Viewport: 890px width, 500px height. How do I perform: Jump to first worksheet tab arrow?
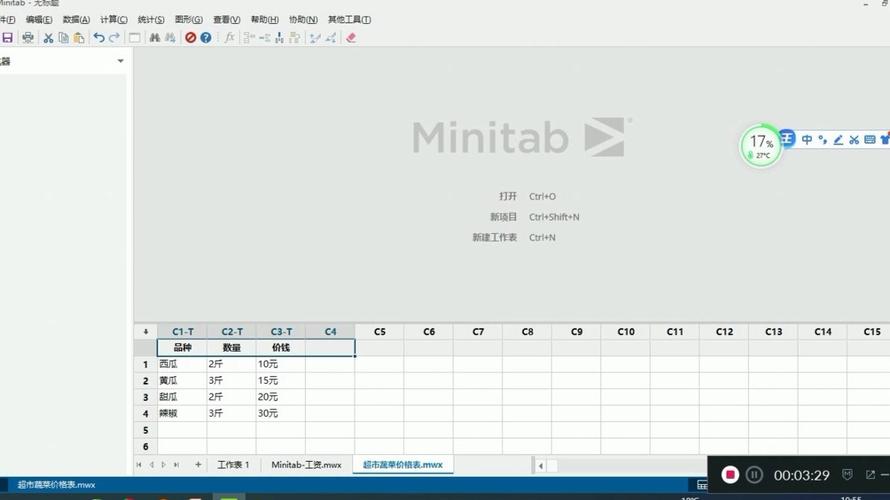click(139, 464)
